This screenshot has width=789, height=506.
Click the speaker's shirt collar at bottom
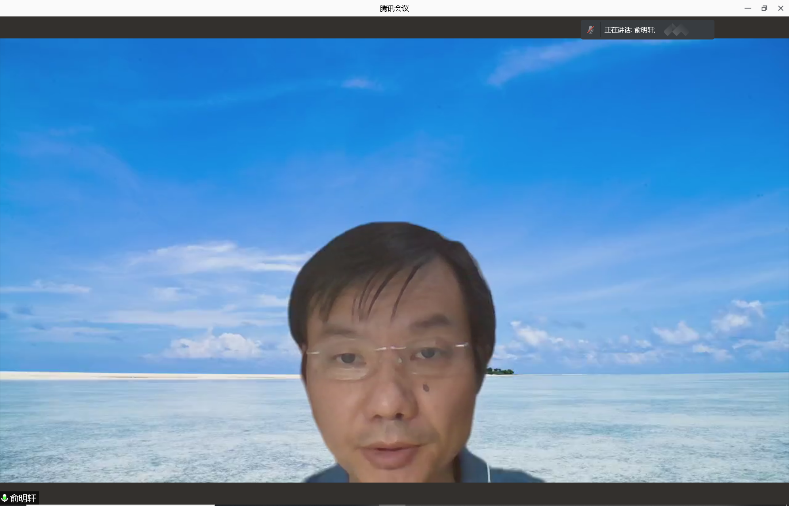click(470, 468)
